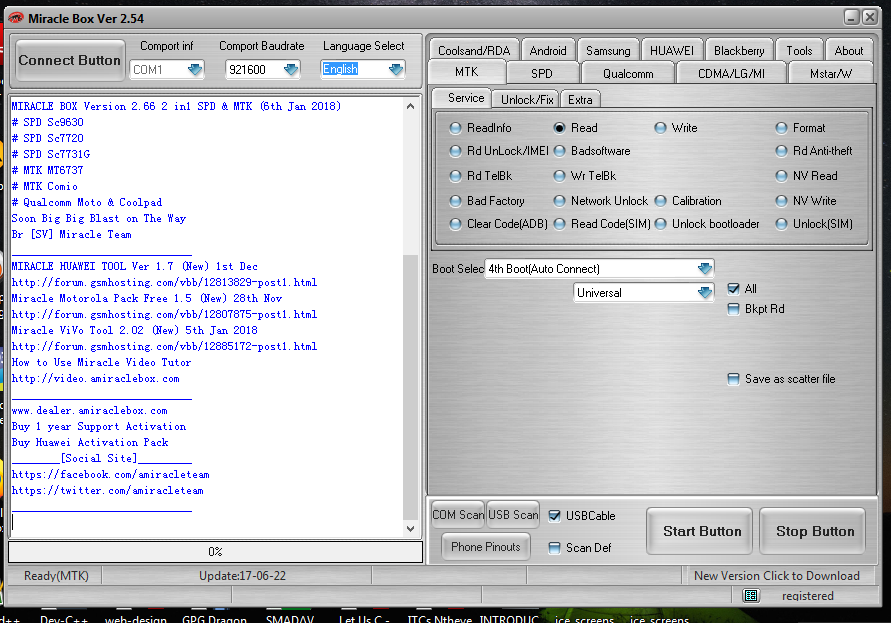Switch to the Android tab
The height and width of the screenshot is (623, 891).
(x=548, y=50)
